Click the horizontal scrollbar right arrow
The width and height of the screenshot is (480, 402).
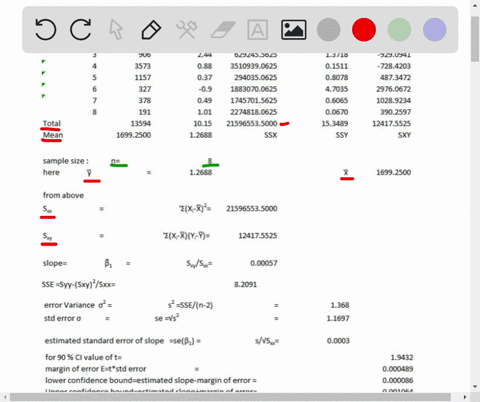pyautogui.click(x=465, y=397)
